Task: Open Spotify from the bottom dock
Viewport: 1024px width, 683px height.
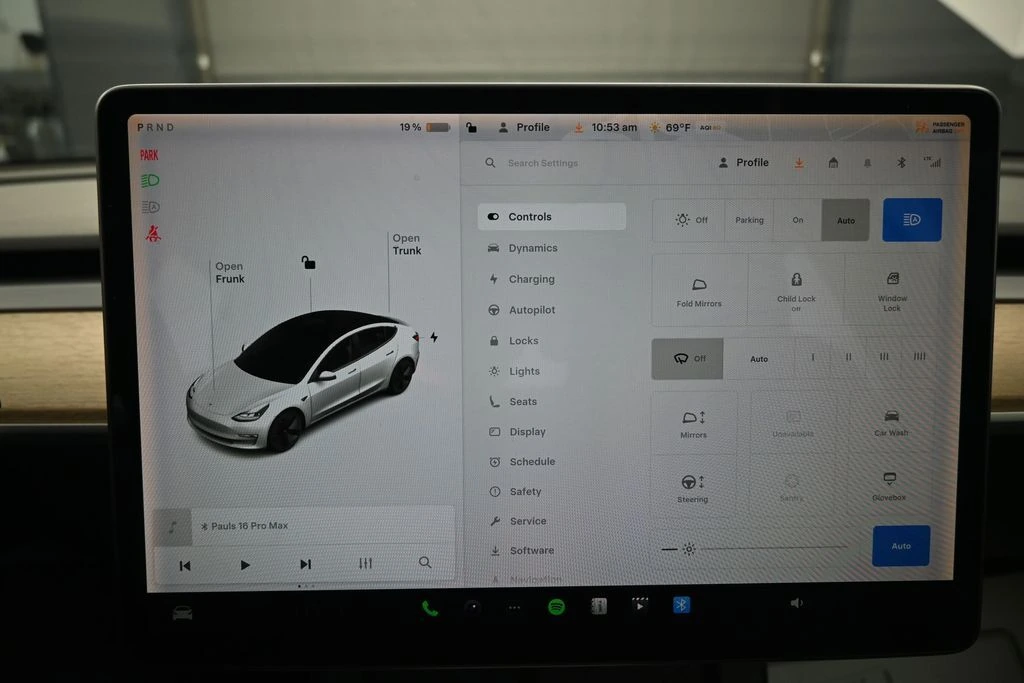Action: [x=556, y=607]
